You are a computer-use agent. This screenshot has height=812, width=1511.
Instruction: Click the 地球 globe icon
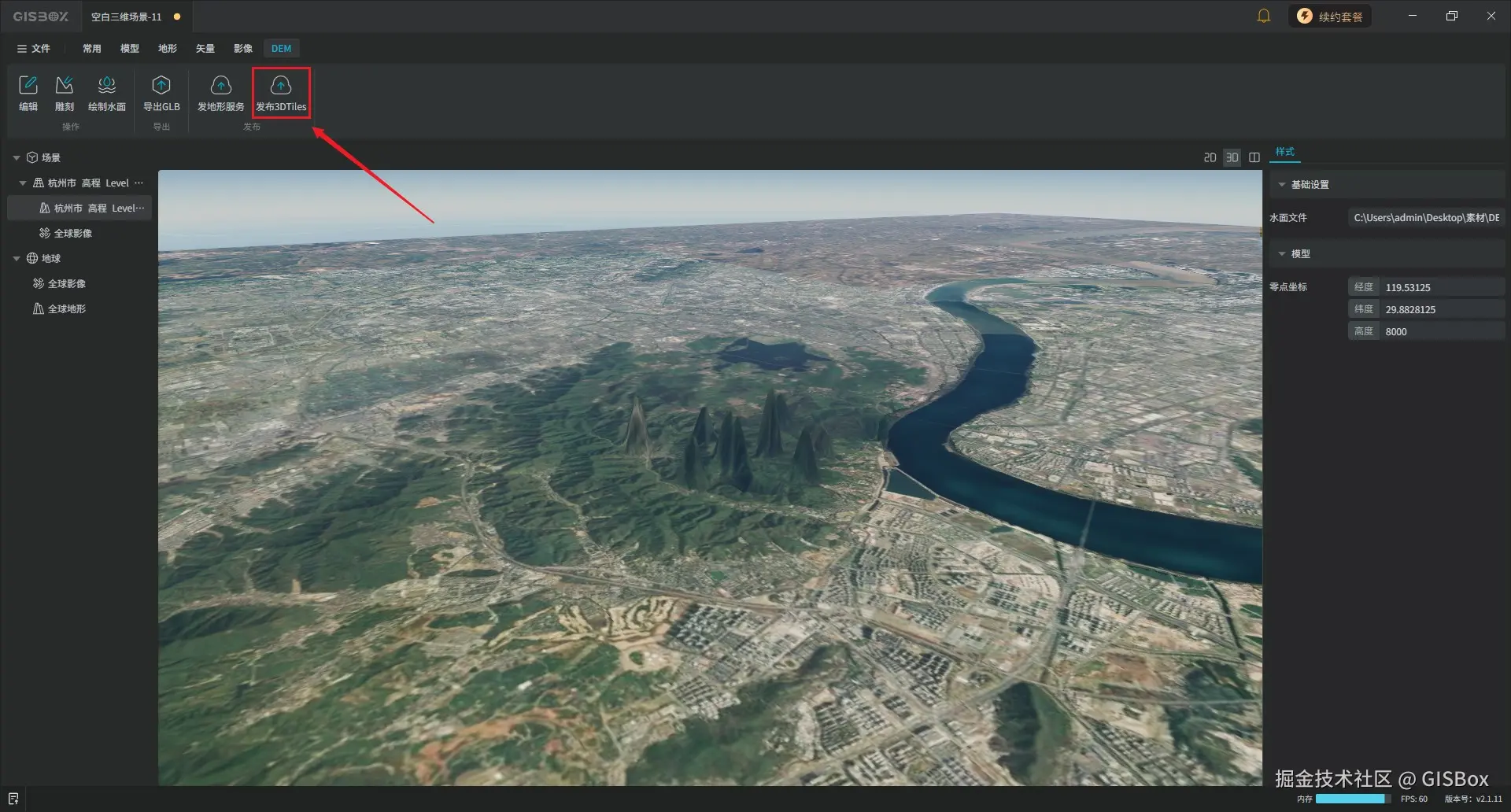point(32,259)
